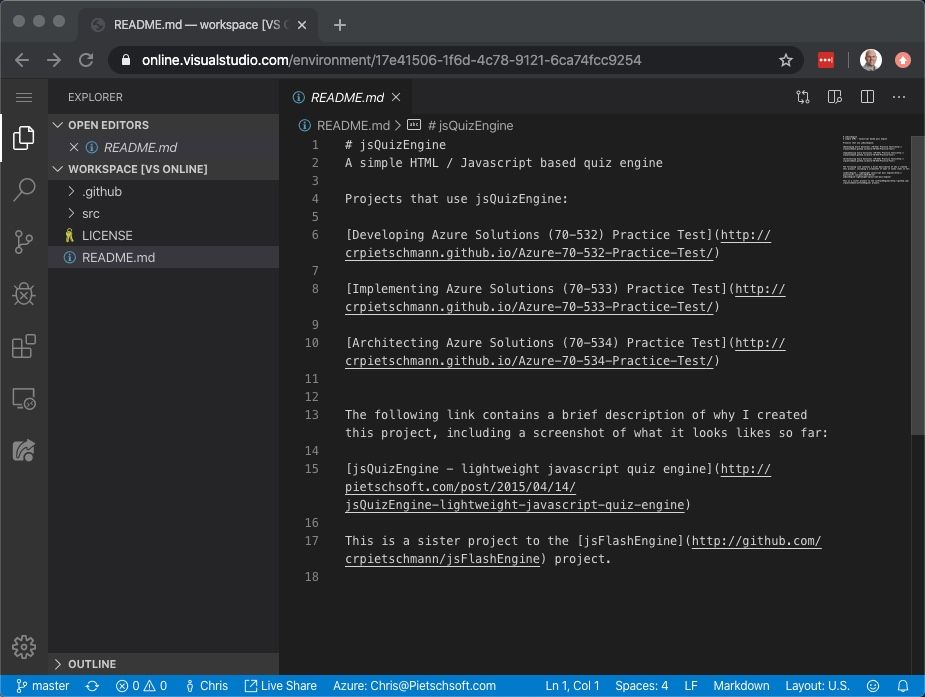Open the errors and warnings count

pyautogui.click(x=142, y=686)
